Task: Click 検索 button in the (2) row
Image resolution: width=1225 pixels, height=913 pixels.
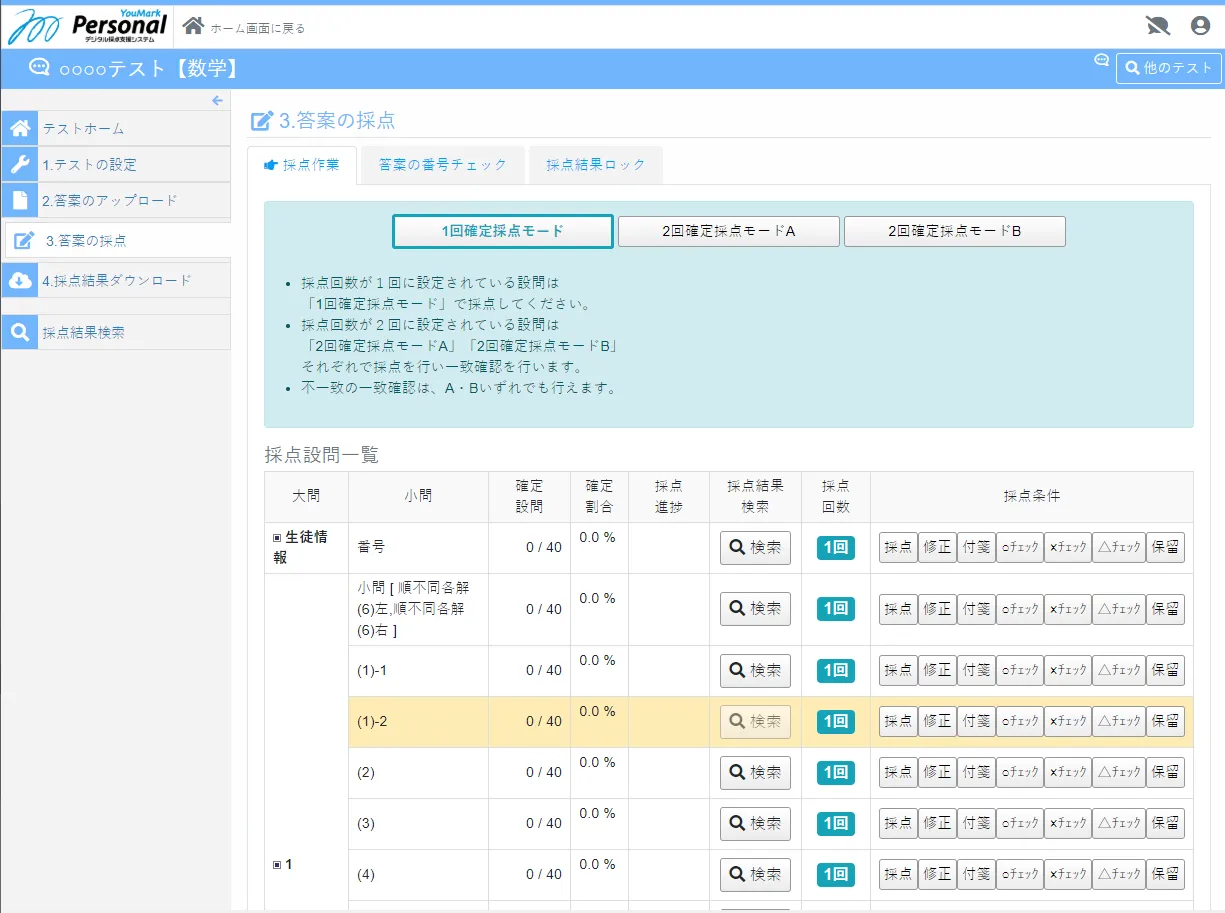Action: 755,772
